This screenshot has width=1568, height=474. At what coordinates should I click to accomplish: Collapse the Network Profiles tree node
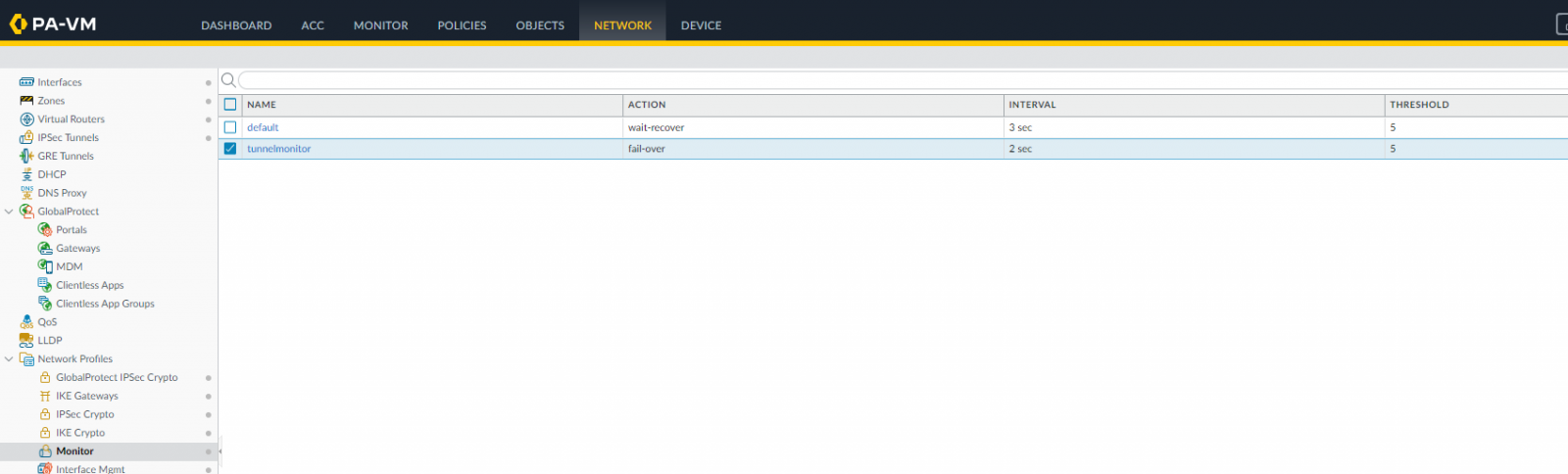(x=9, y=359)
